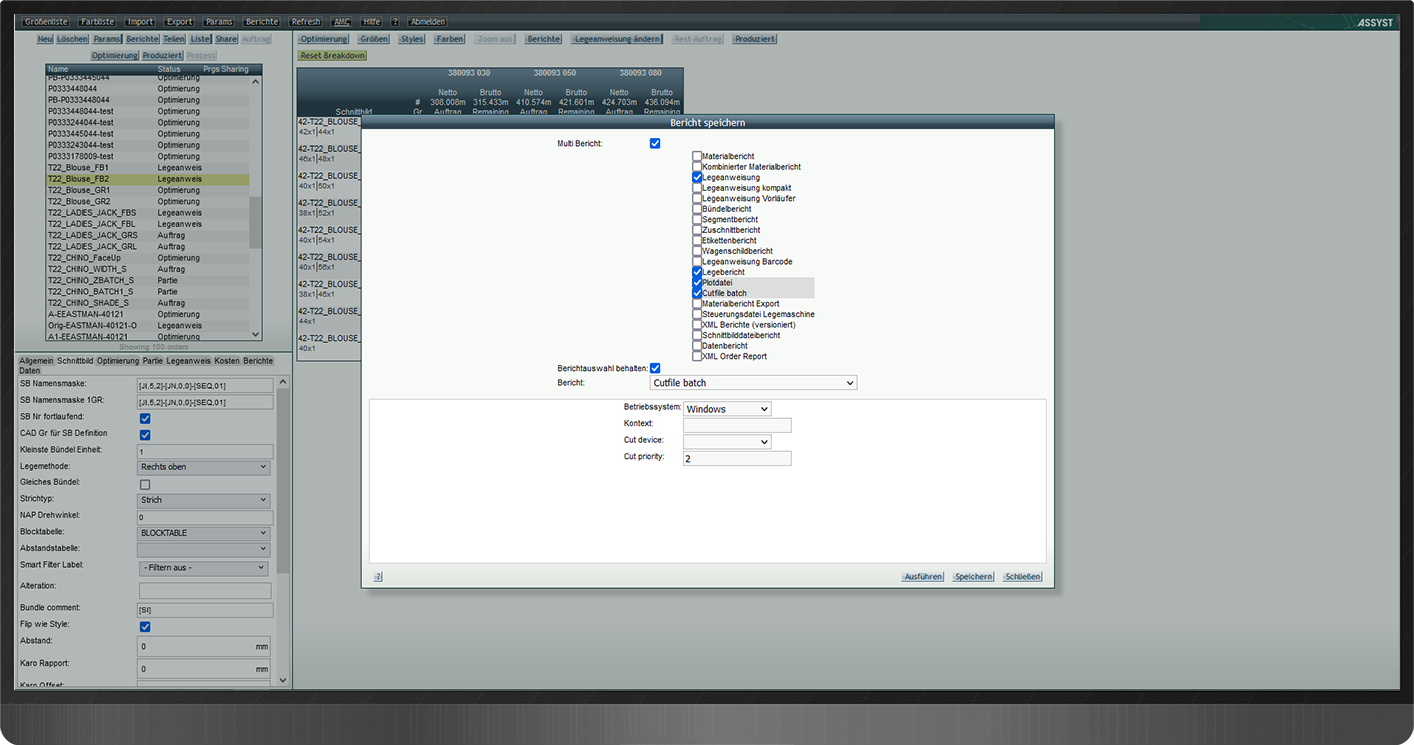Open the Abstandstabelle dropdown
This screenshot has width=1414, height=745.
(204, 549)
